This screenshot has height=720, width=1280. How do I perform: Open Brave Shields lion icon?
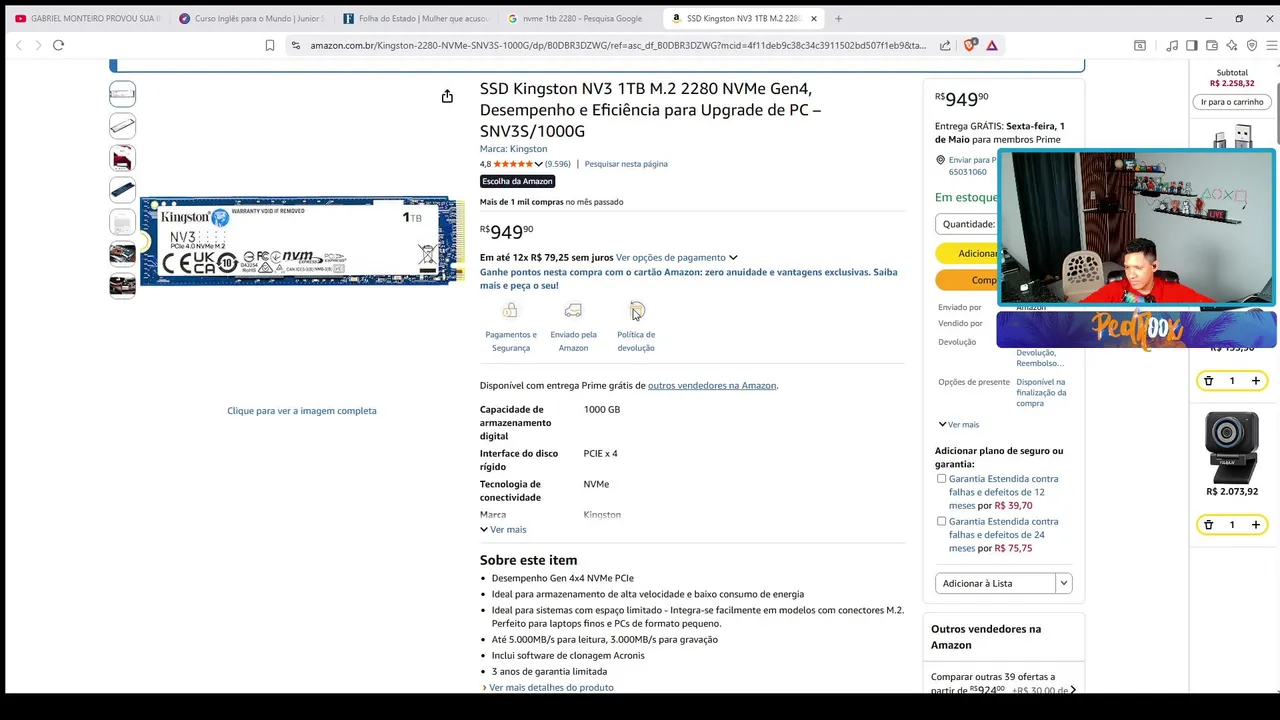[969, 45]
